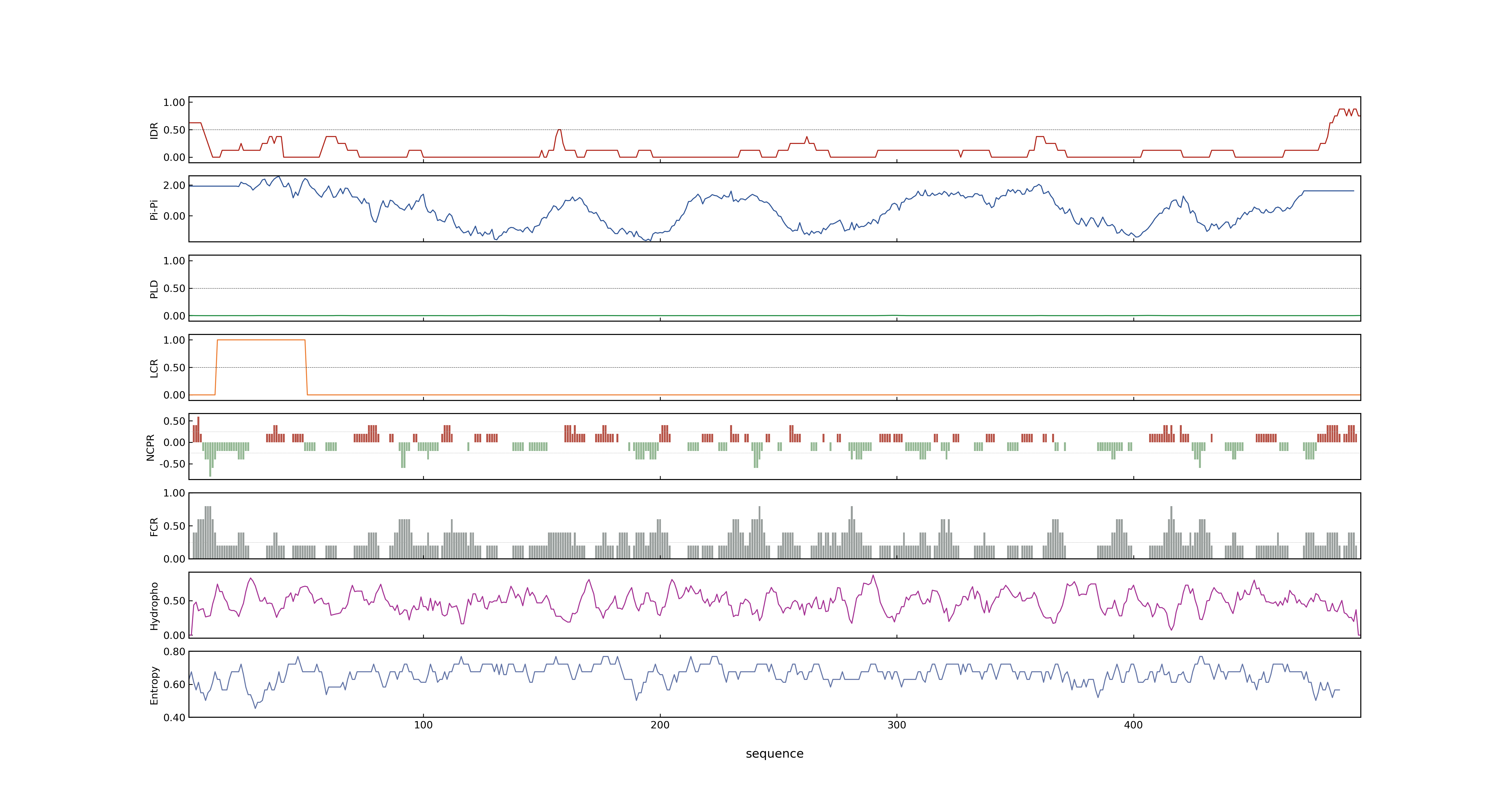The height and width of the screenshot is (806, 1512).
Task: Click the 0.80 tick on Entropy axis
Action: click(174, 652)
